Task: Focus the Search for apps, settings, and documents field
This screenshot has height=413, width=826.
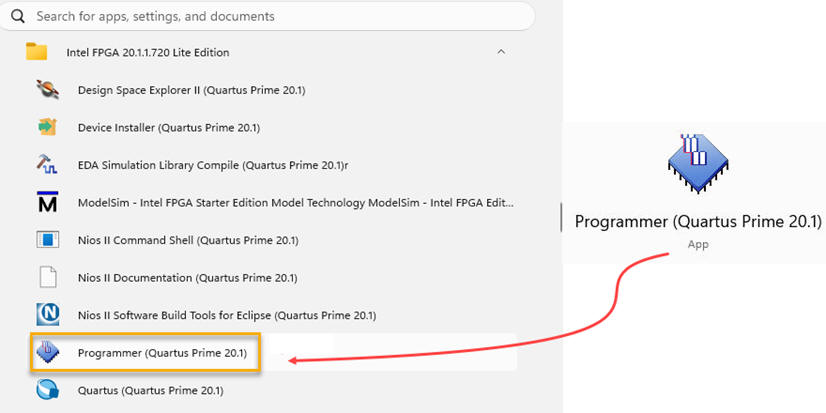Action: tap(268, 16)
